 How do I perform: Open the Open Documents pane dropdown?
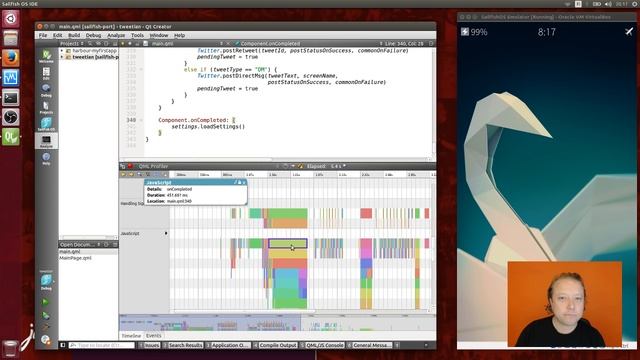pyautogui.click(x=80, y=244)
